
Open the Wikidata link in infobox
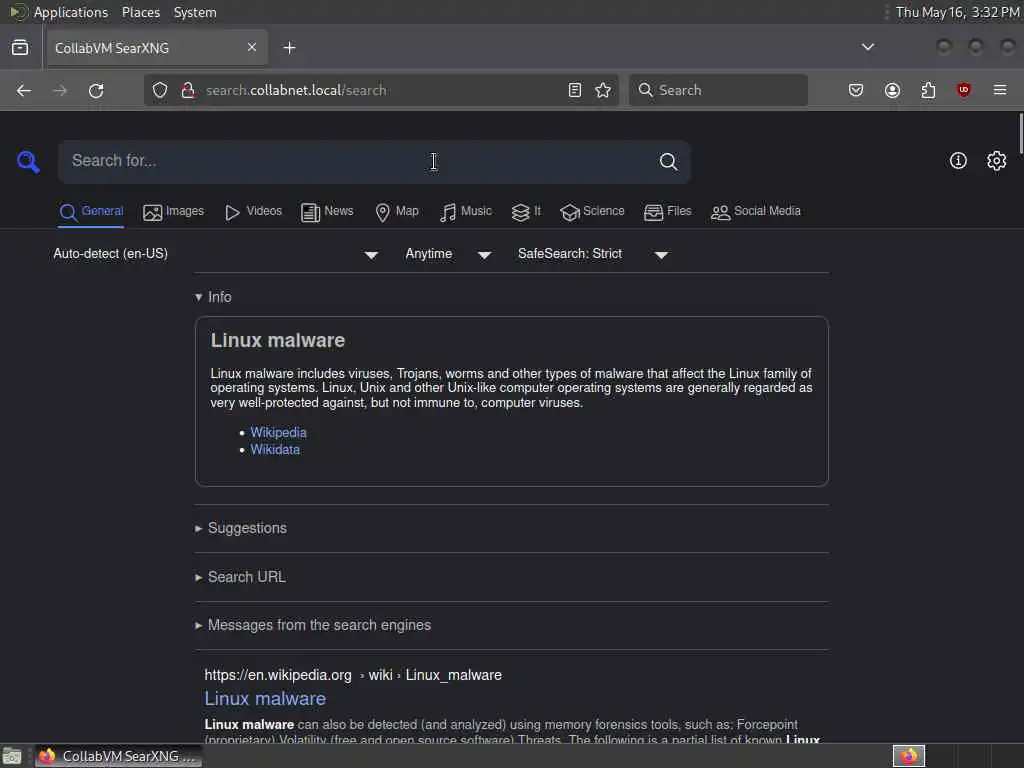click(x=275, y=450)
